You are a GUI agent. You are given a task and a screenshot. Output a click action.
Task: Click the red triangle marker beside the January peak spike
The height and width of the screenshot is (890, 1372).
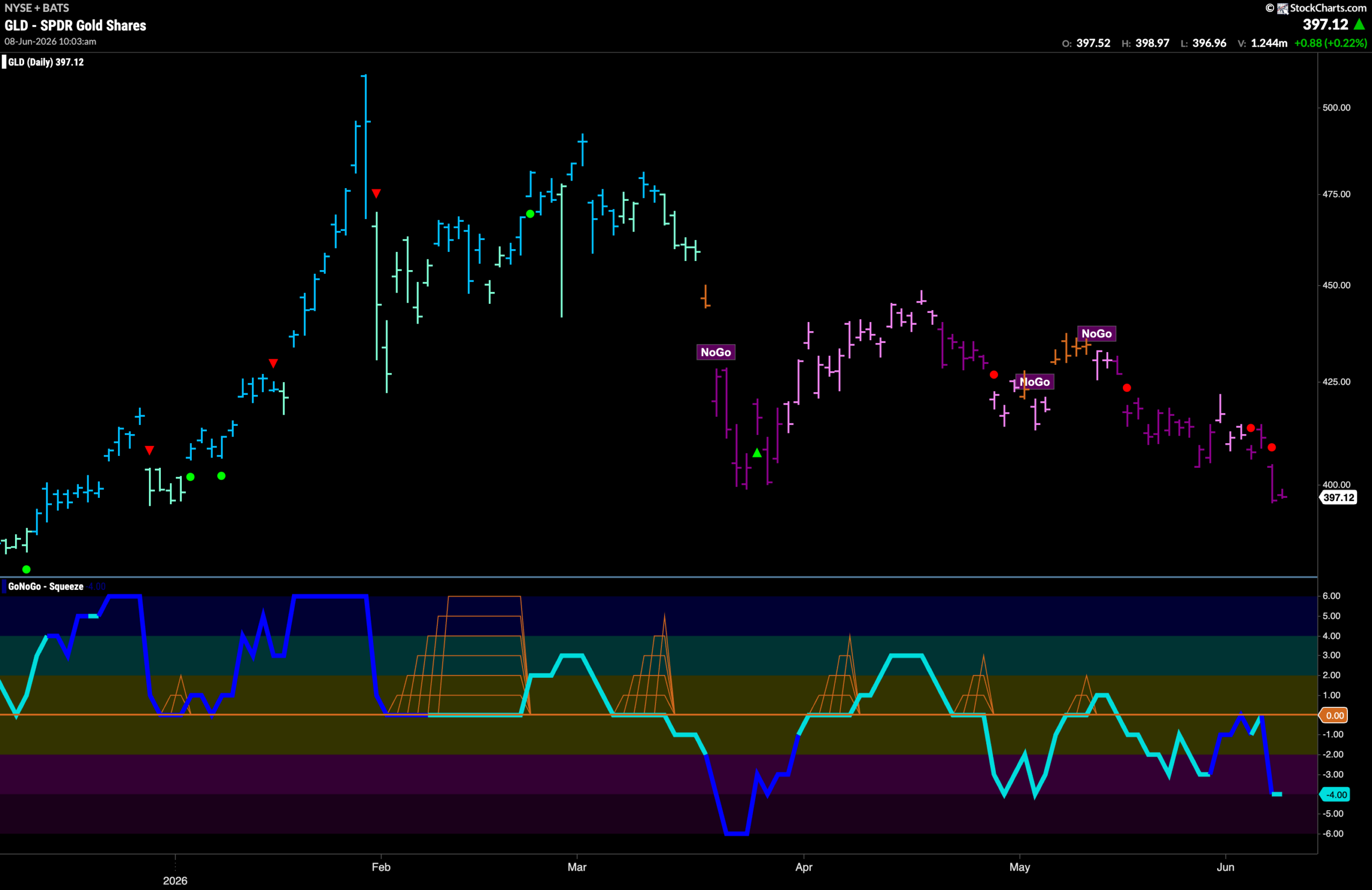(376, 193)
